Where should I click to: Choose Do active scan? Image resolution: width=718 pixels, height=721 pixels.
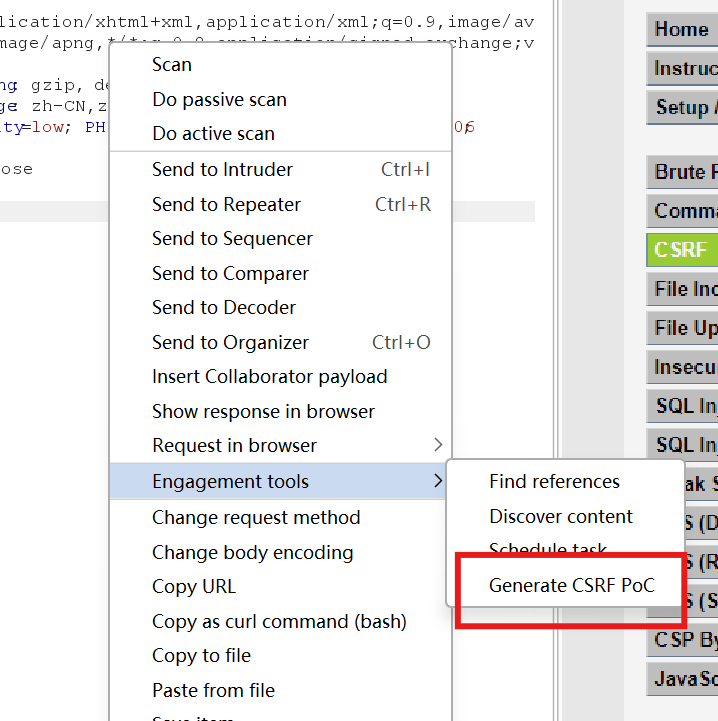[x=213, y=134]
